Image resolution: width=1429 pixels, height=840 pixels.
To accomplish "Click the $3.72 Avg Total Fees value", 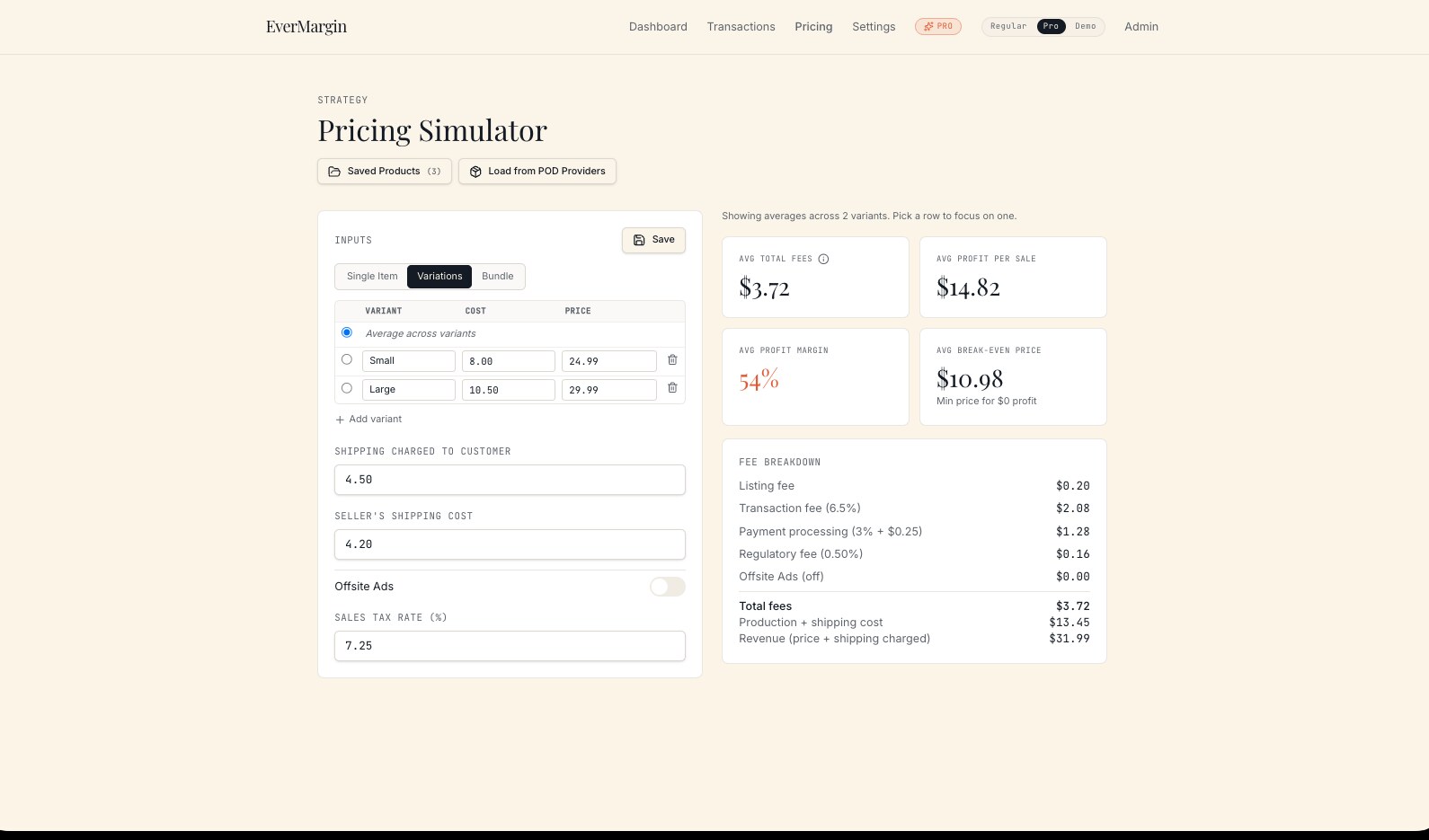I will 764,287.
